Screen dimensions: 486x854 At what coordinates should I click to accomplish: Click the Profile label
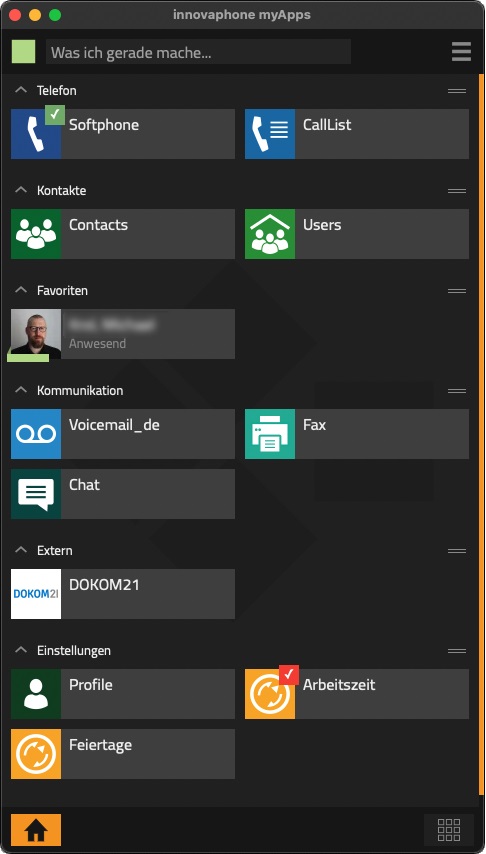[90, 685]
